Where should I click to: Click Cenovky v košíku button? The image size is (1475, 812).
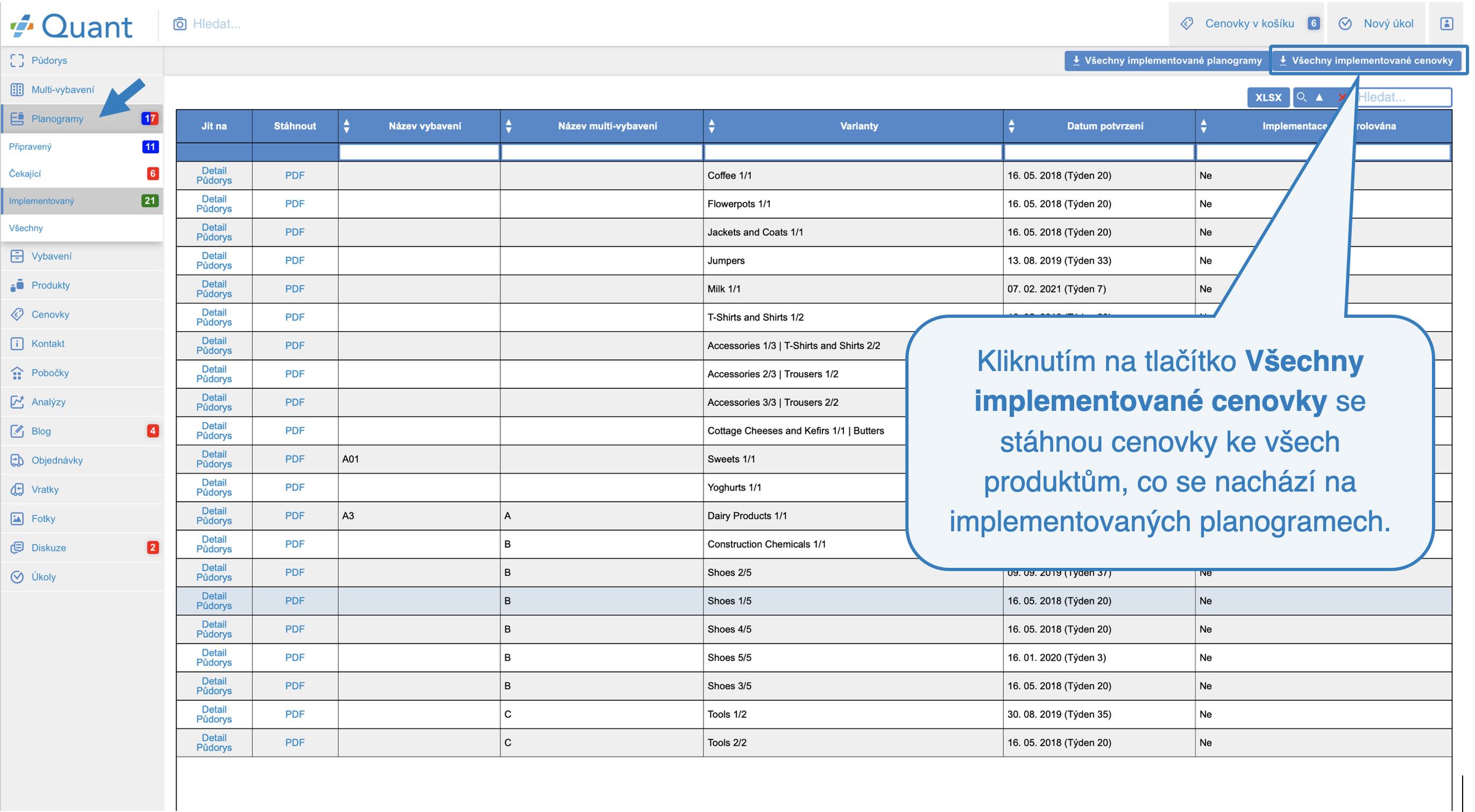pyautogui.click(x=1246, y=24)
